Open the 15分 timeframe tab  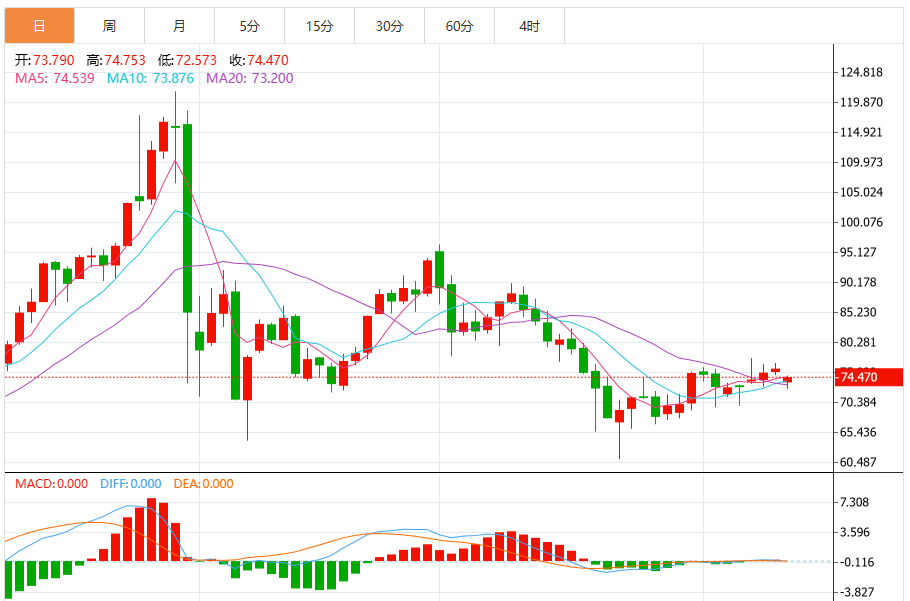click(x=319, y=26)
